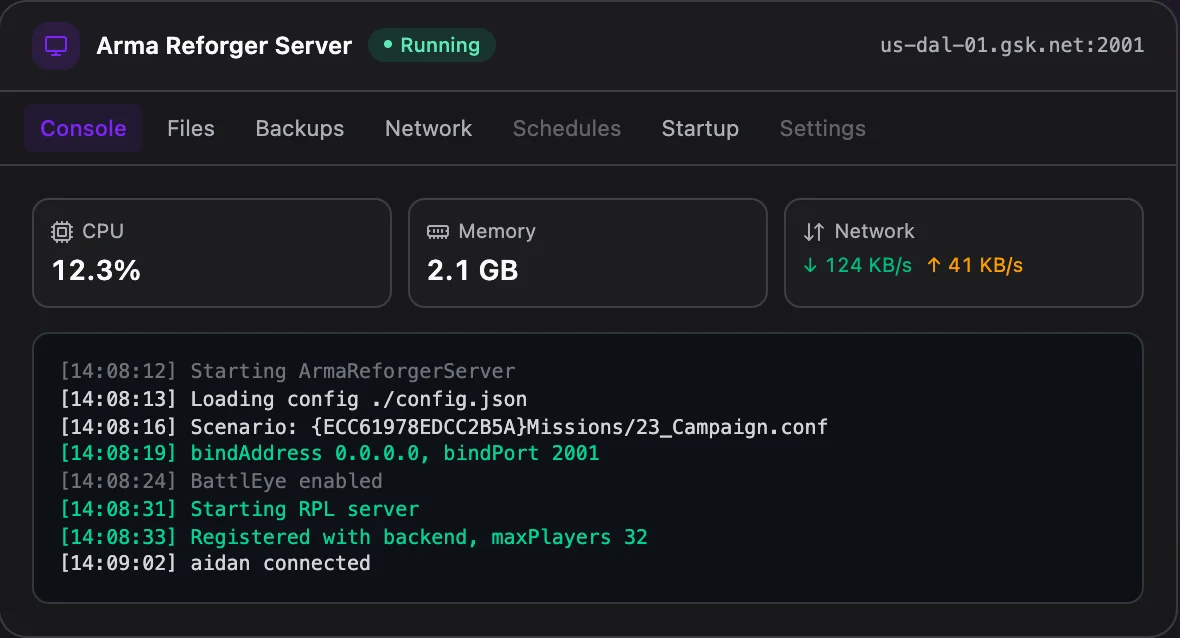This screenshot has height=638, width=1180.
Task: Click log line Starting ArmaReforgerServer
Action: [x=288, y=371]
